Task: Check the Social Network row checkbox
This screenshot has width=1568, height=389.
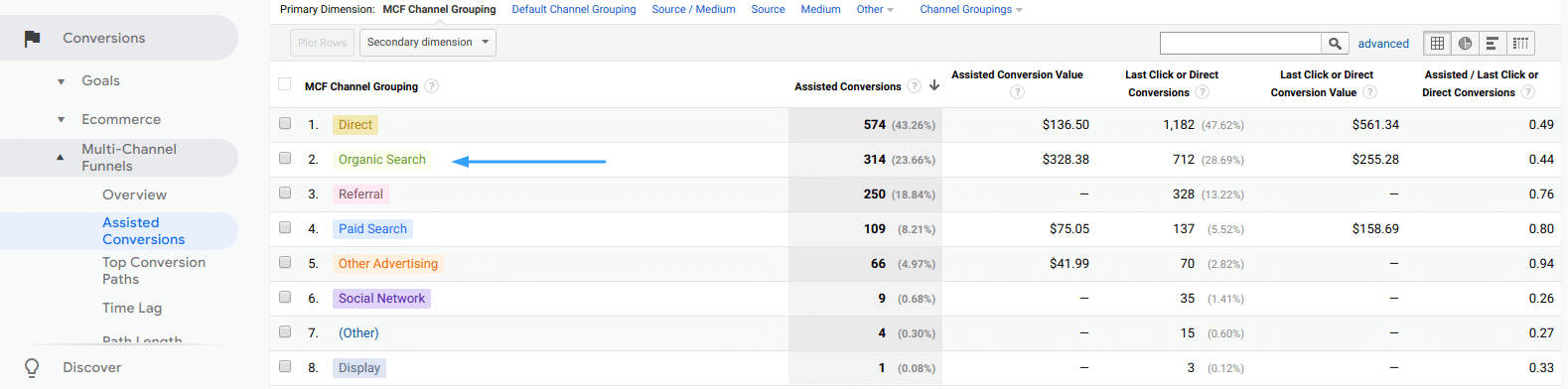Action: pyautogui.click(x=285, y=297)
